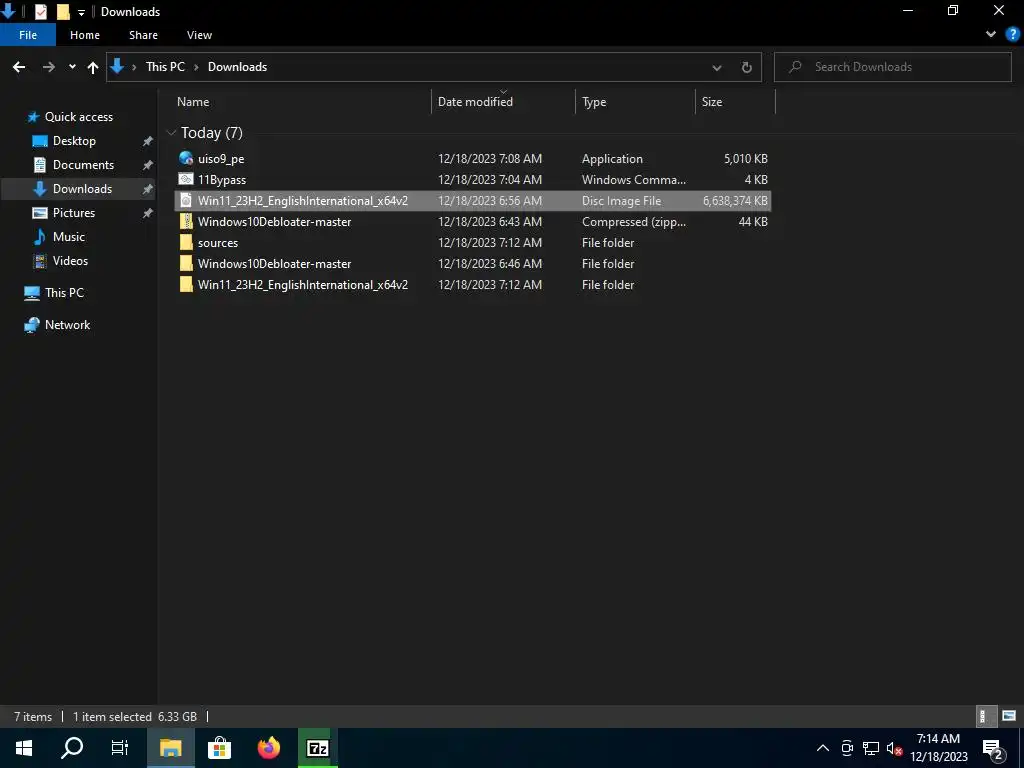
Task: Open the recent locations dropdown
Action: coord(72,67)
